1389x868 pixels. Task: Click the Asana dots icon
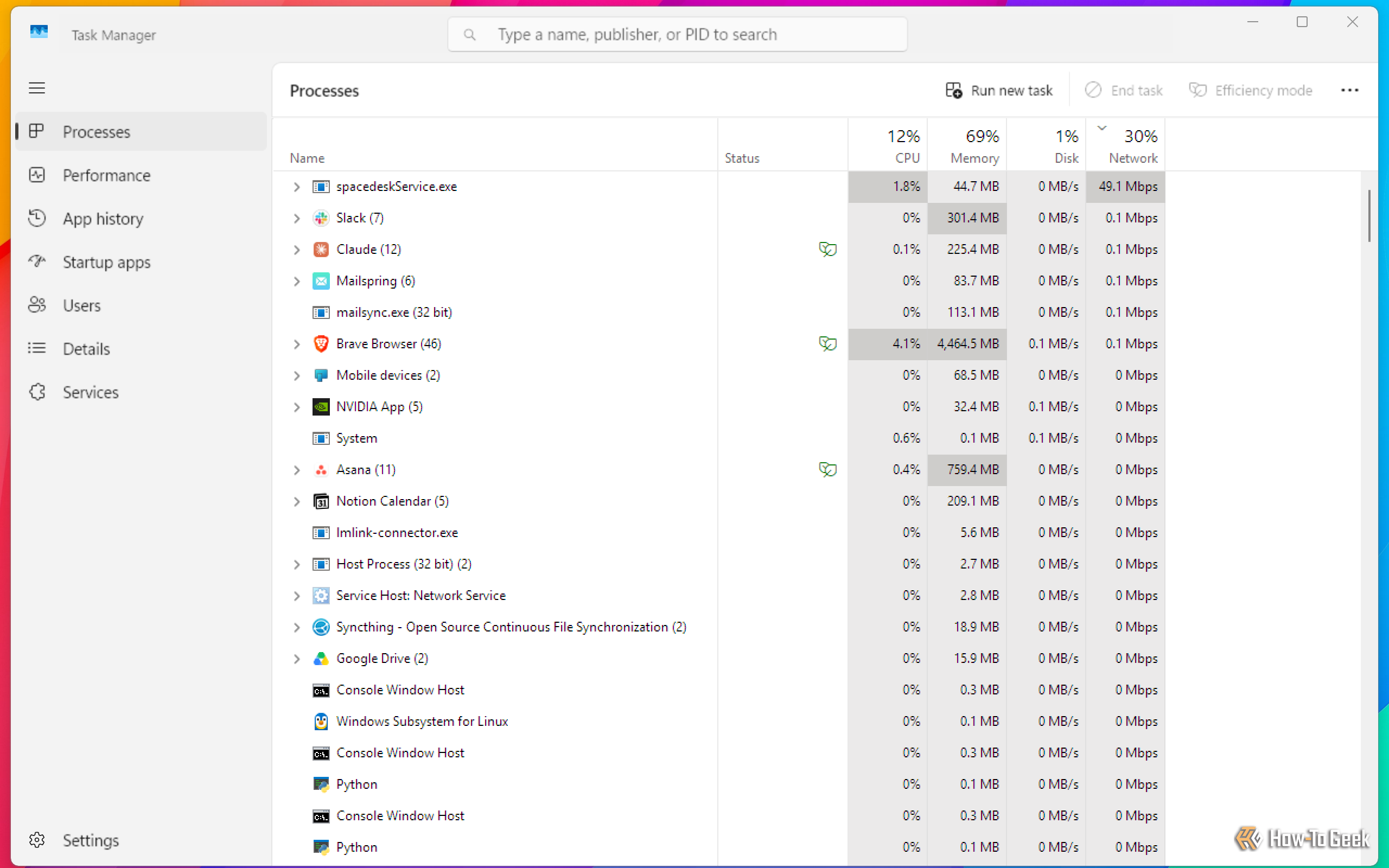(321, 470)
